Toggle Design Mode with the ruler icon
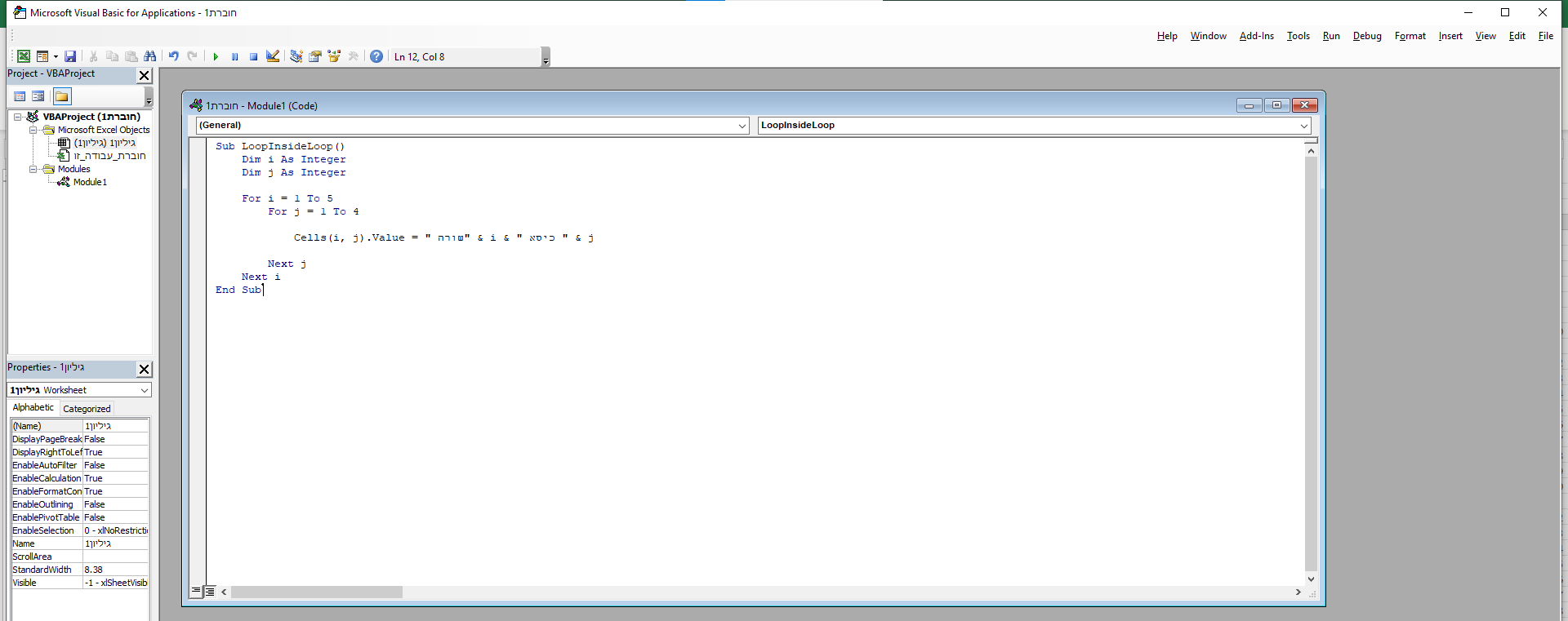Image resolution: width=1568 pixels, height=621 pixels. pos(273,56)
